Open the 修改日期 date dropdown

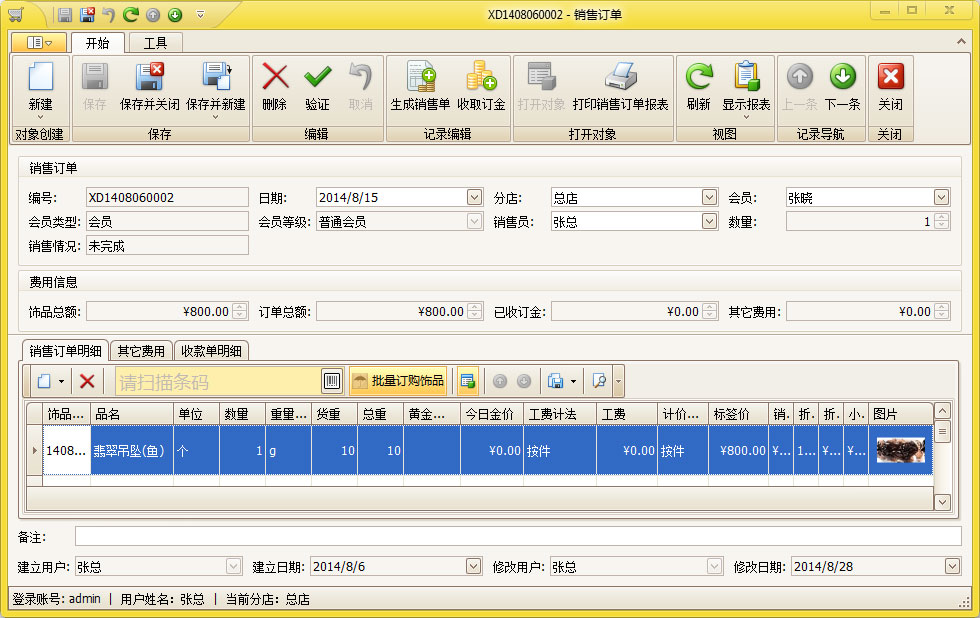pos(952,566)
